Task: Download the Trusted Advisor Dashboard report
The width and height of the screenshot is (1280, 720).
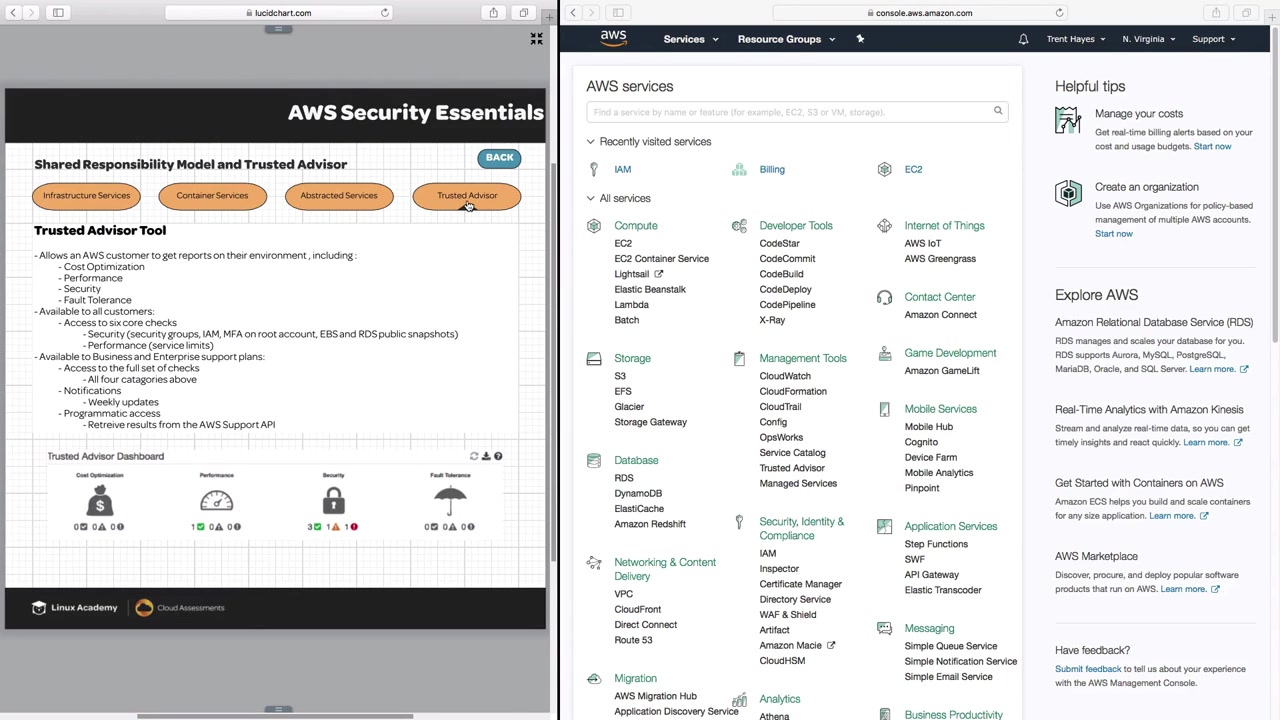Action: click(486, 456)
